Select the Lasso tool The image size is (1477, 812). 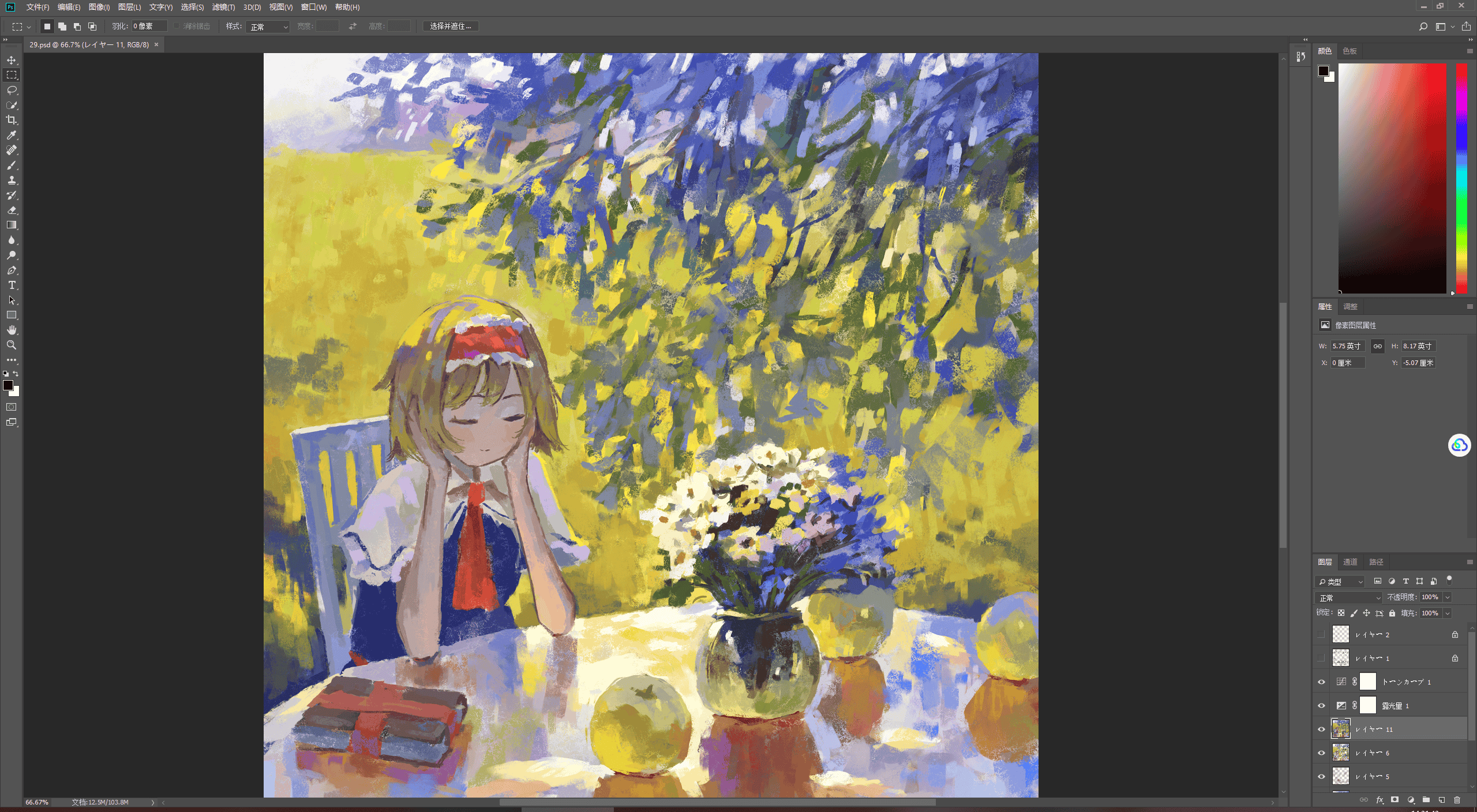pyautogui.click(x=12, y=90)
